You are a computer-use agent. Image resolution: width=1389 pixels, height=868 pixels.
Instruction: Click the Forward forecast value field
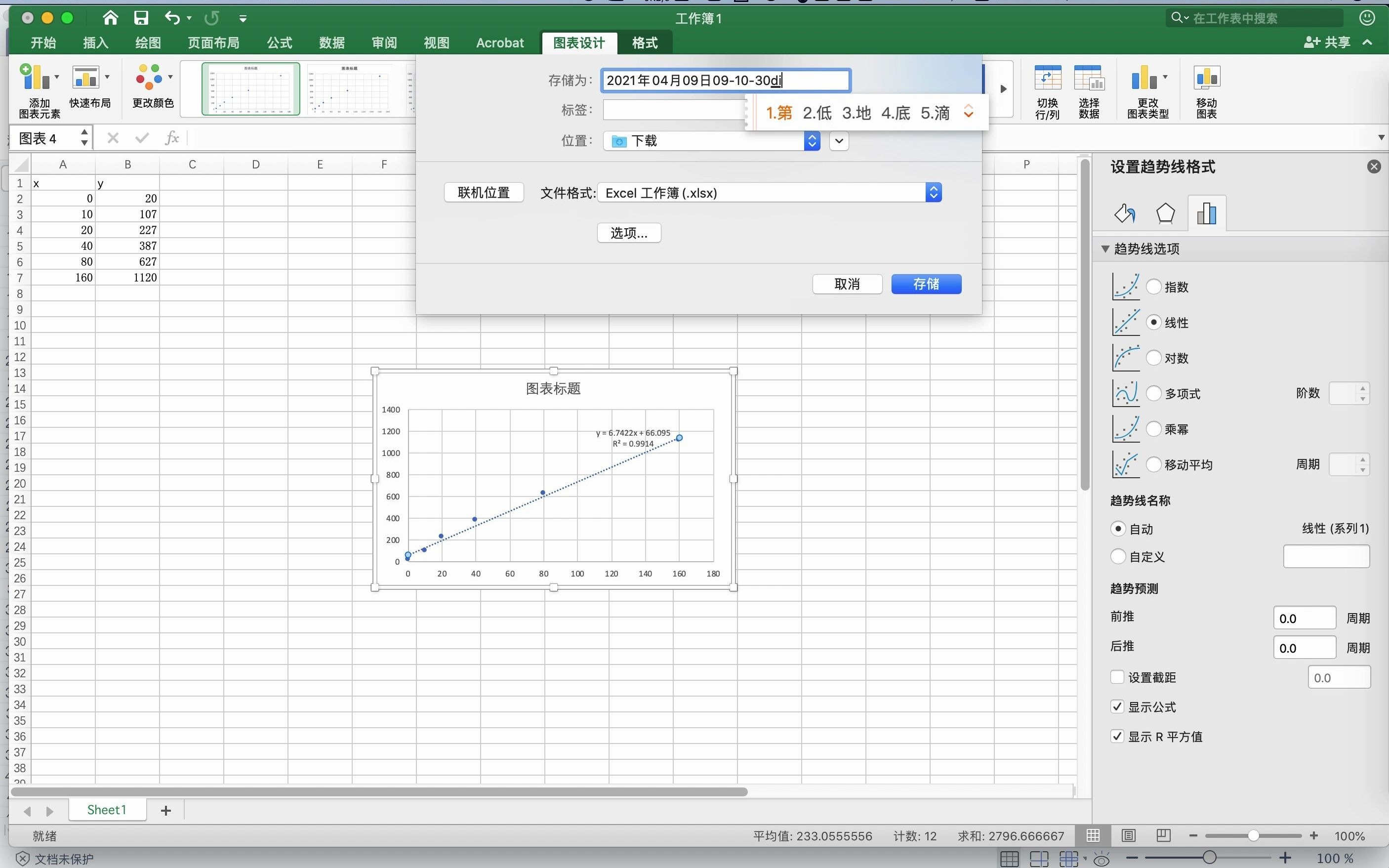click(x=1304, y=618)
